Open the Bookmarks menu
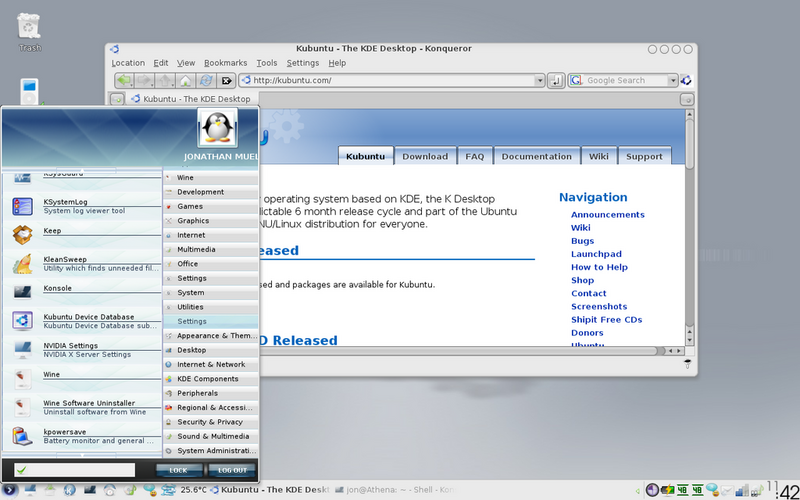The image size is (800, 500). coord(226,63)
